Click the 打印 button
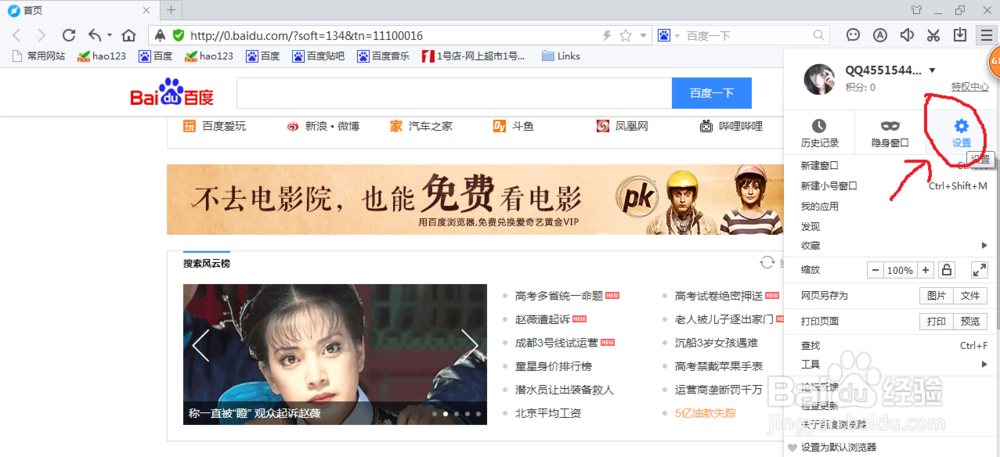 pyautogui.click(x=936, y=322)
